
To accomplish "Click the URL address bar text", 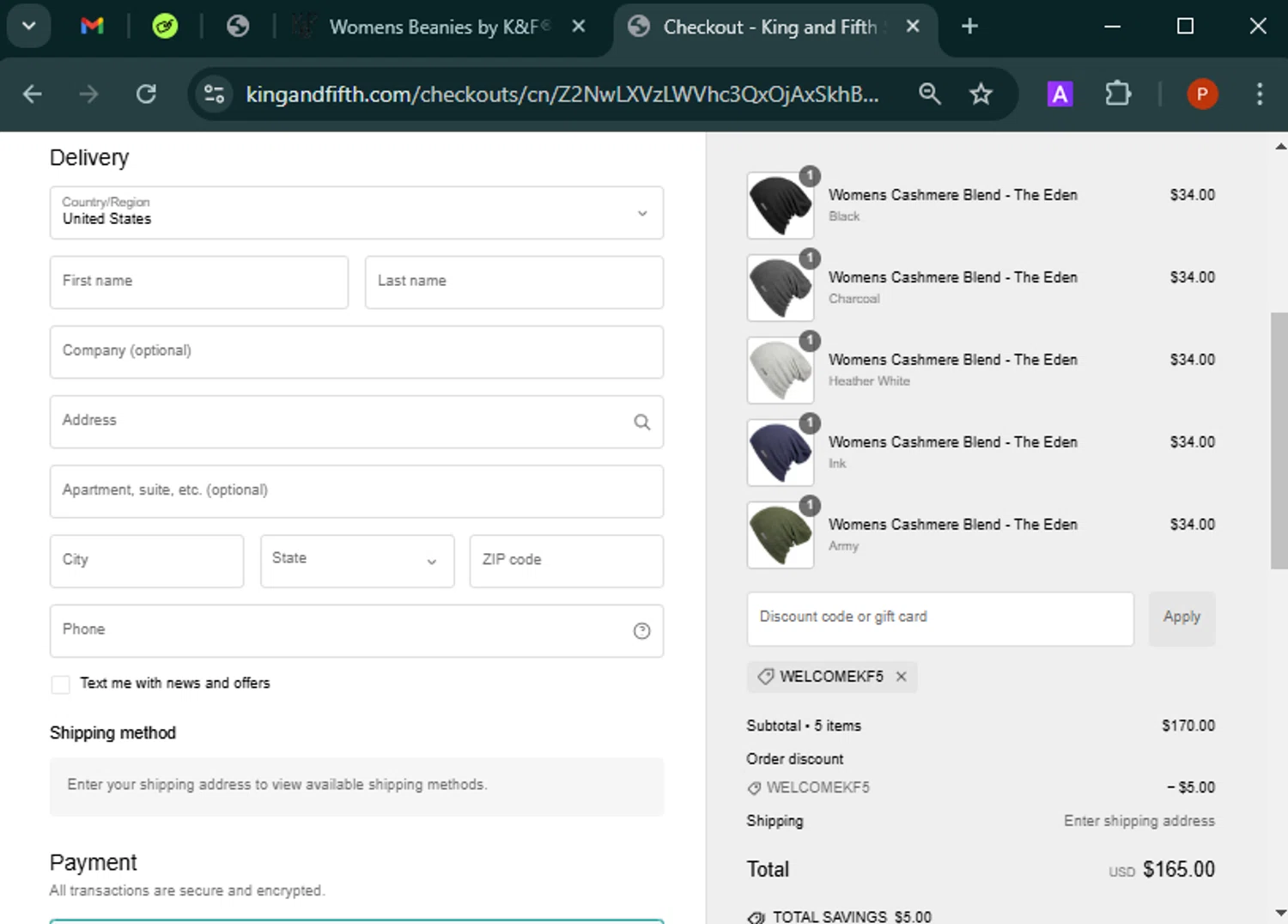I will tap(562, 94).
